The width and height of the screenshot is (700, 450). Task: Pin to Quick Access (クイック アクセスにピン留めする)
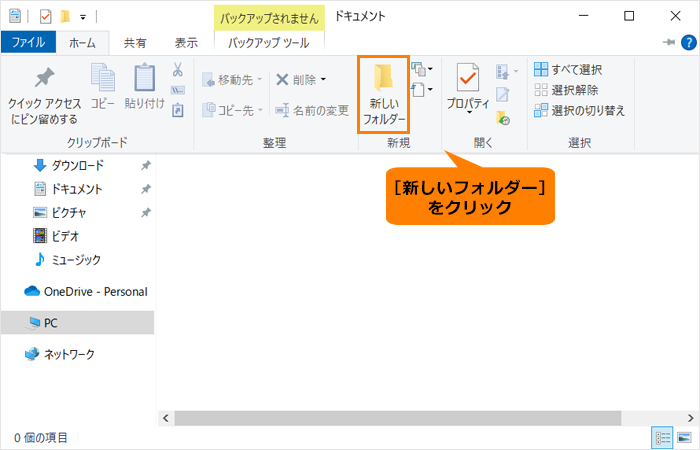coord(44,95)
